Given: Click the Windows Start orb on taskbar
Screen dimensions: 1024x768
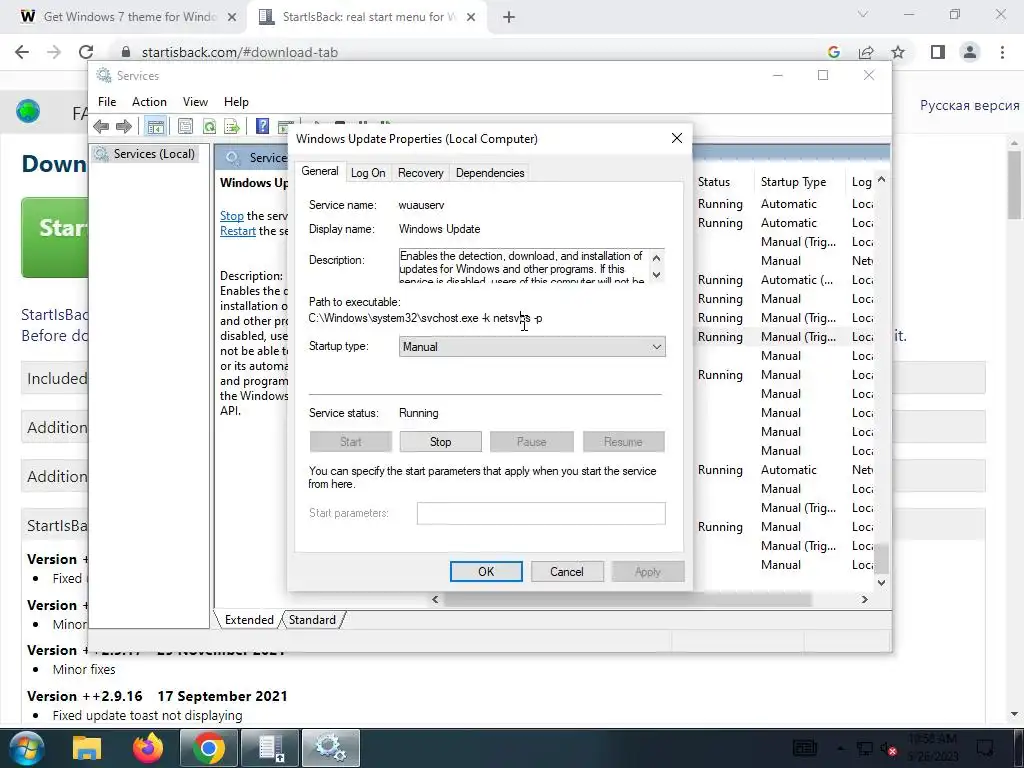Looking at the screenshot, I should pyautogui.click(x=26, y=748).
